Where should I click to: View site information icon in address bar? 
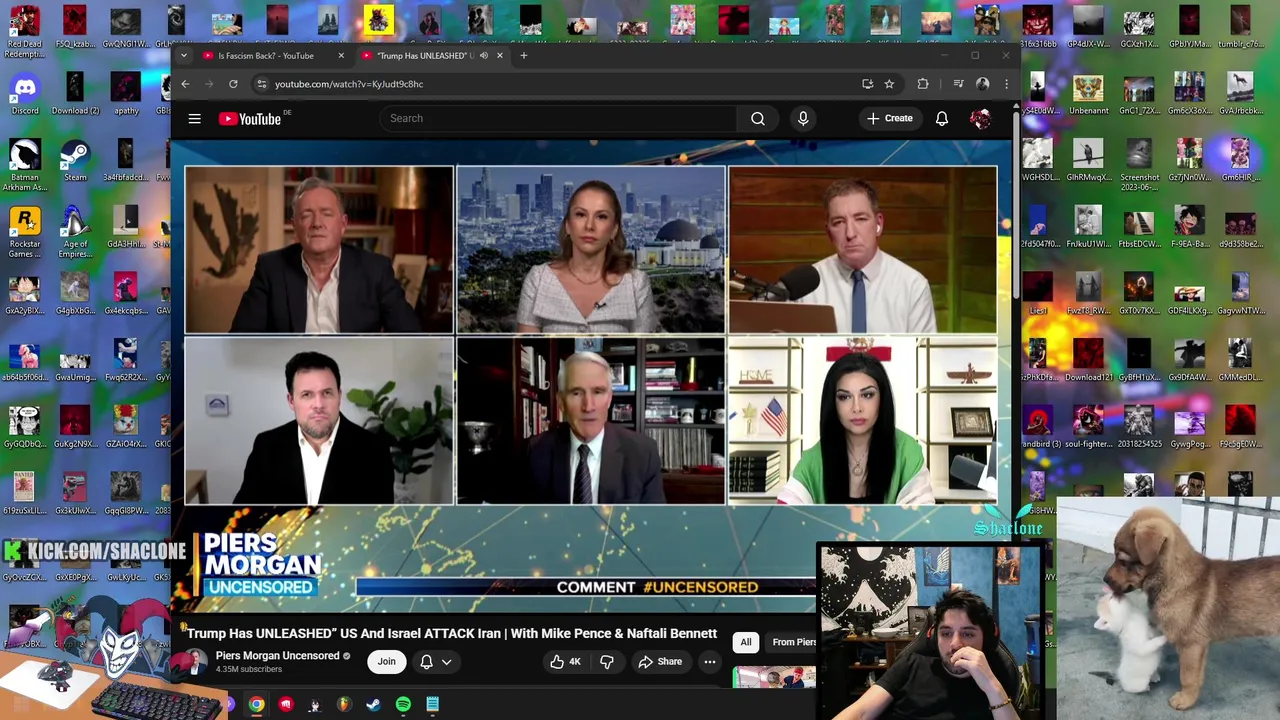click(262, 84)
